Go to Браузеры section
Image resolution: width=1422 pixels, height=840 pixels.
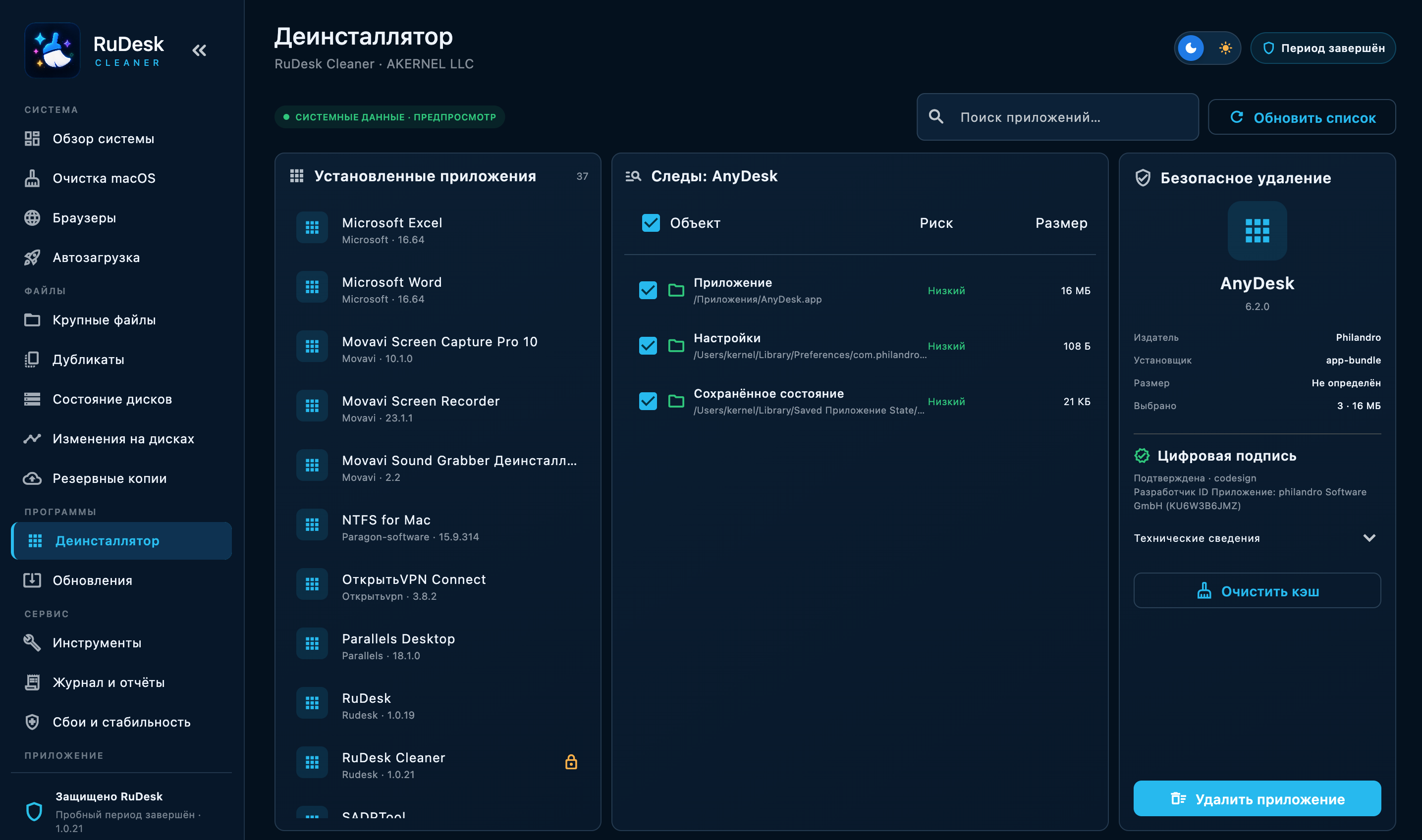click(x=121, y=218)
